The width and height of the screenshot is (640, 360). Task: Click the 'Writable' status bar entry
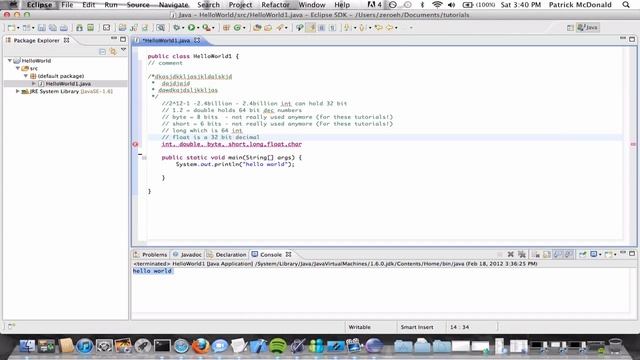point(360,327)
